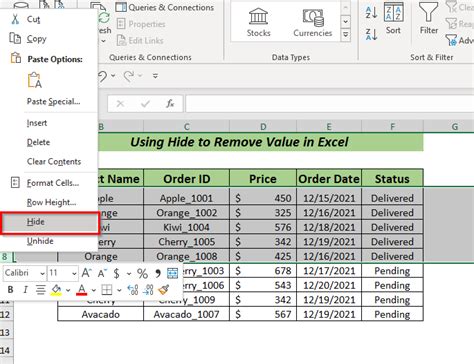This screenshot has width=474, height=364.
Task: Open the font size 11 dropdown
Action: point(74,274)
